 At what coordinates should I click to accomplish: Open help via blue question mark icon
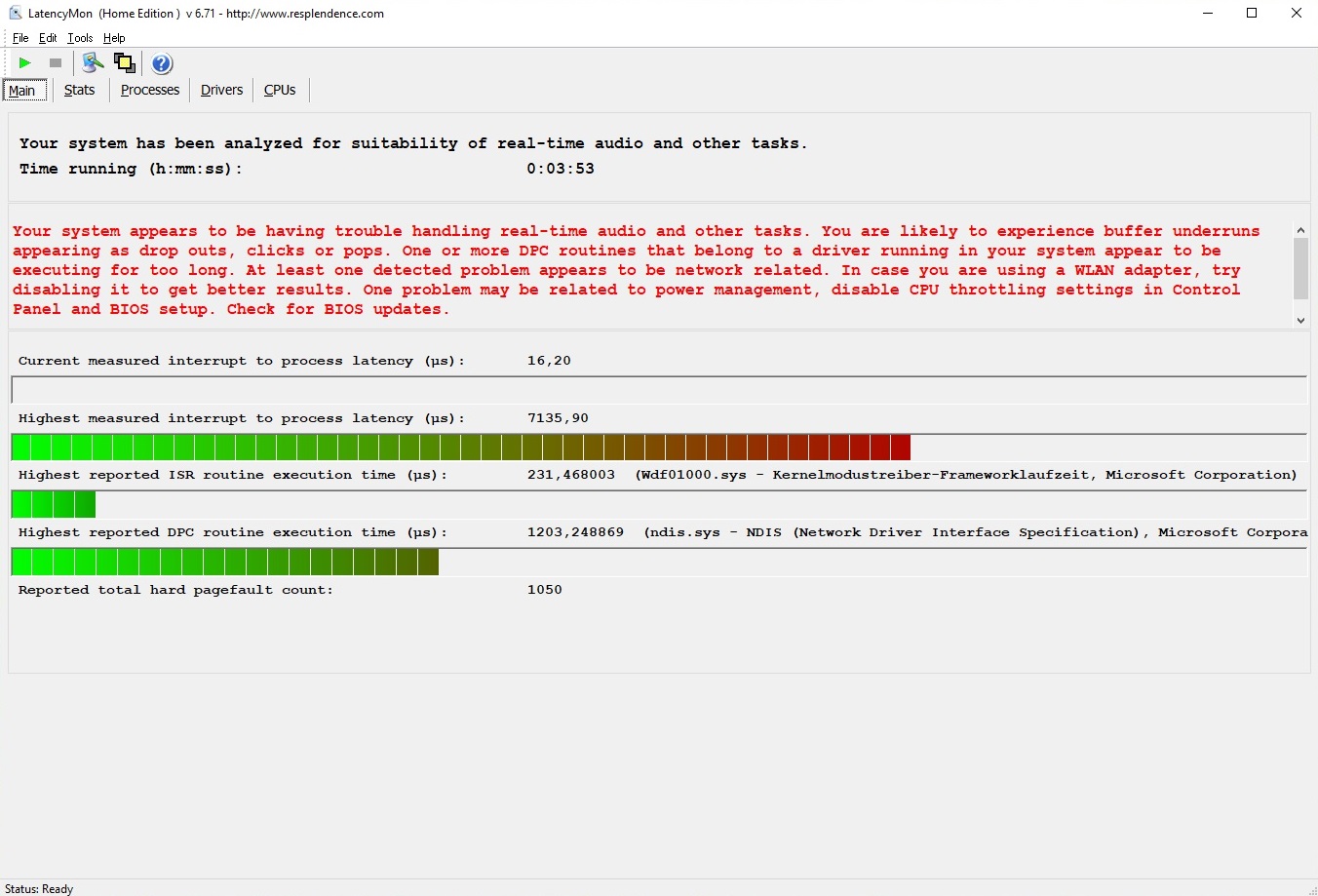point(162,63)
